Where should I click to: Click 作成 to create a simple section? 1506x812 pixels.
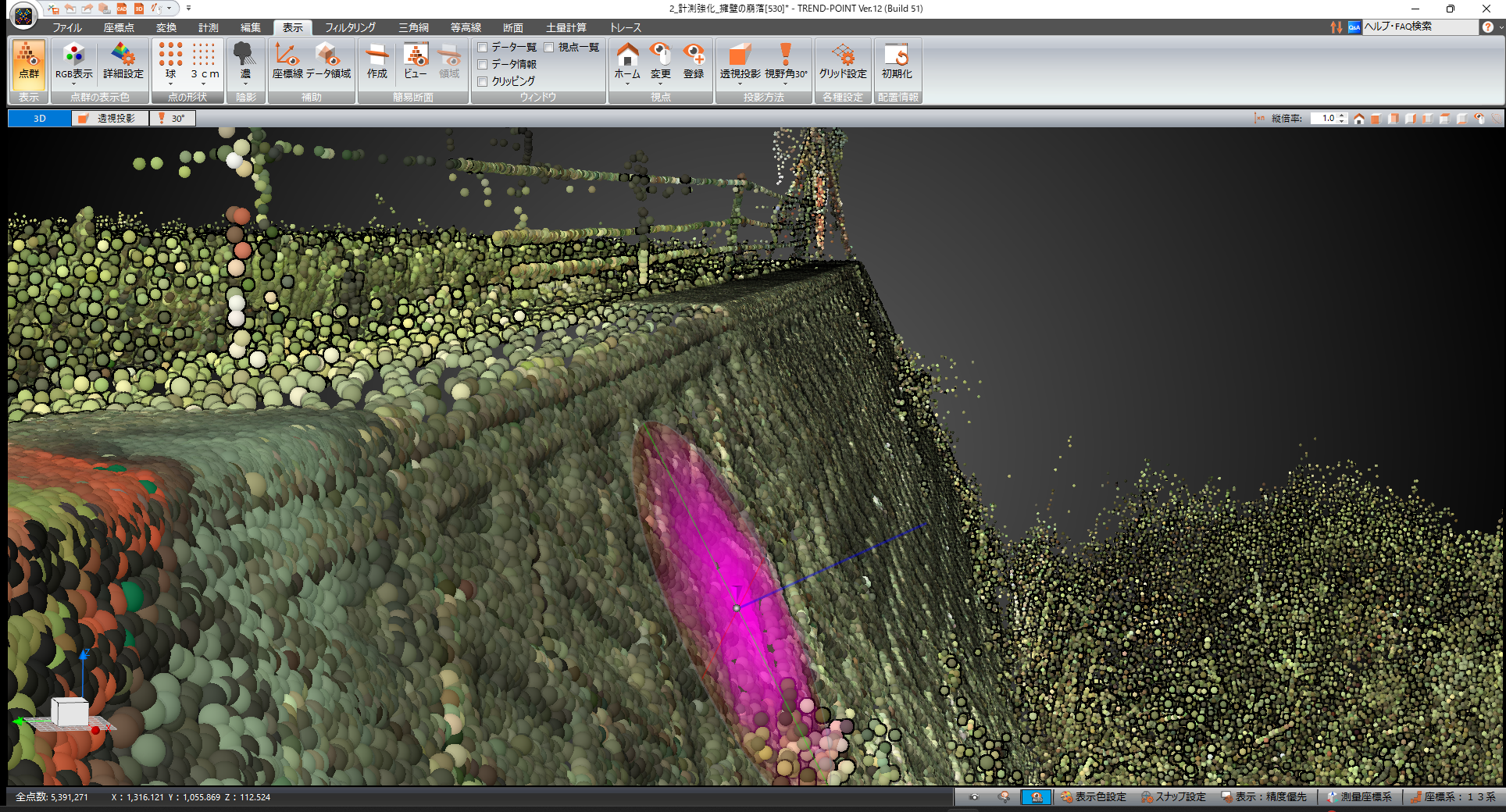click(x=377, y=62)
